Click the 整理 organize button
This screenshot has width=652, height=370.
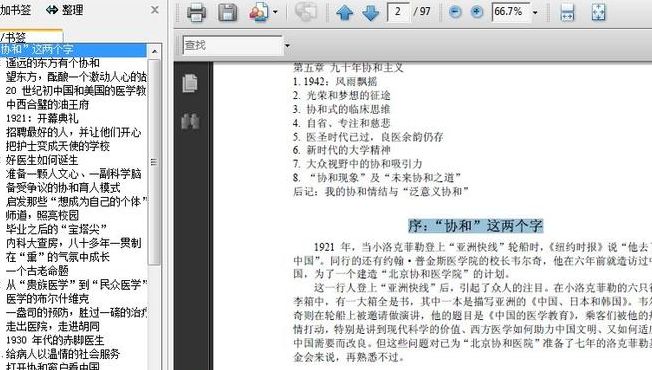pyautogui.click(x=65, y=10)
